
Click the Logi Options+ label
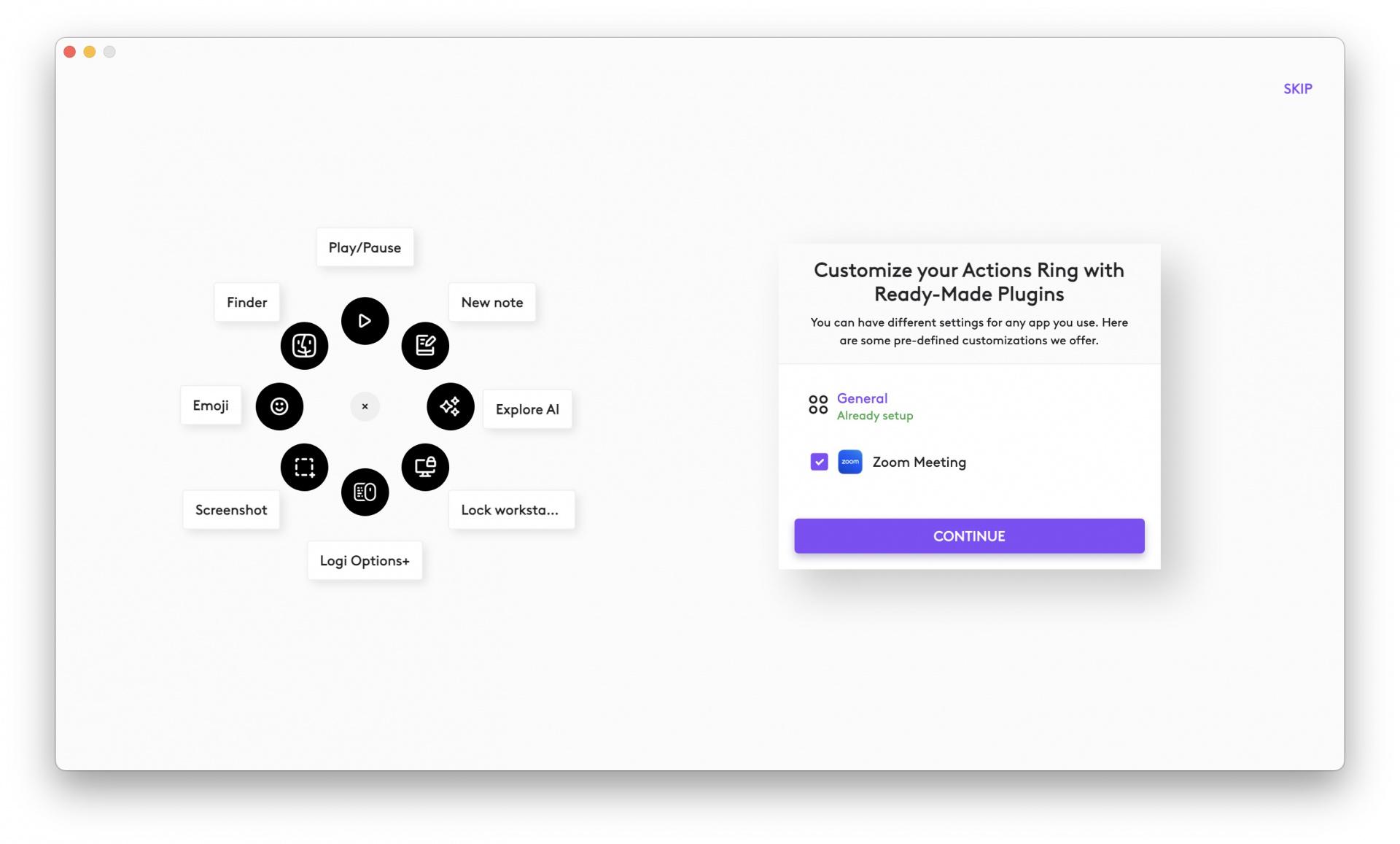(365, 560)
